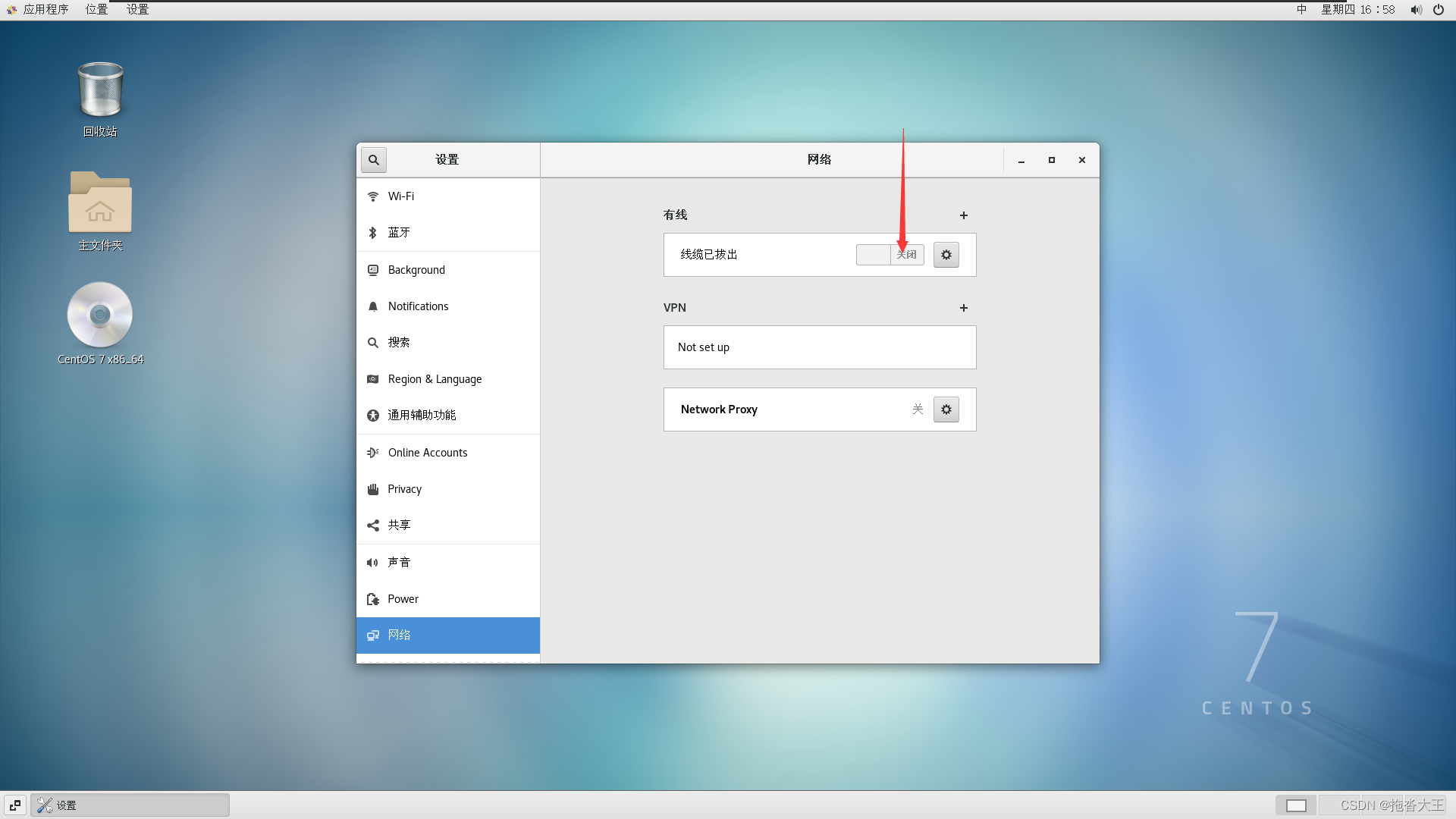Click 关闭 button on wired connection
Viewport: 1456px width, 819px height.
(905, 254)
